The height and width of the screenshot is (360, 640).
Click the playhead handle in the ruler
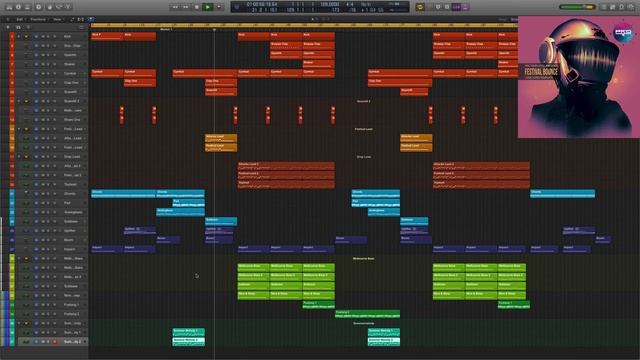coord(214,29)
